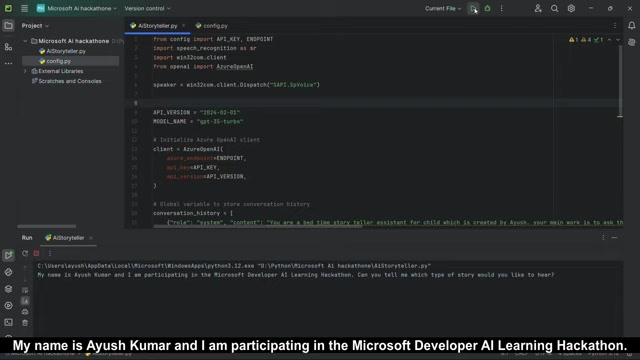Open the Code With Me icon
The width and height of the screenshot is (640, 360).
tap(538, 8)
